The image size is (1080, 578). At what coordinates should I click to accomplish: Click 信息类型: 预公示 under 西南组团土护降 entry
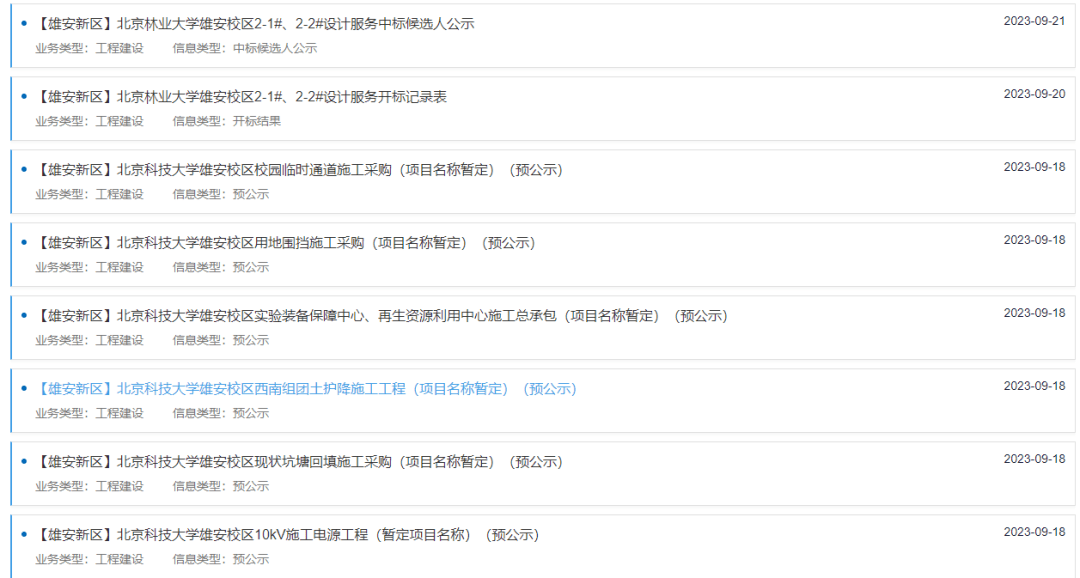click(x=220, y=413)
